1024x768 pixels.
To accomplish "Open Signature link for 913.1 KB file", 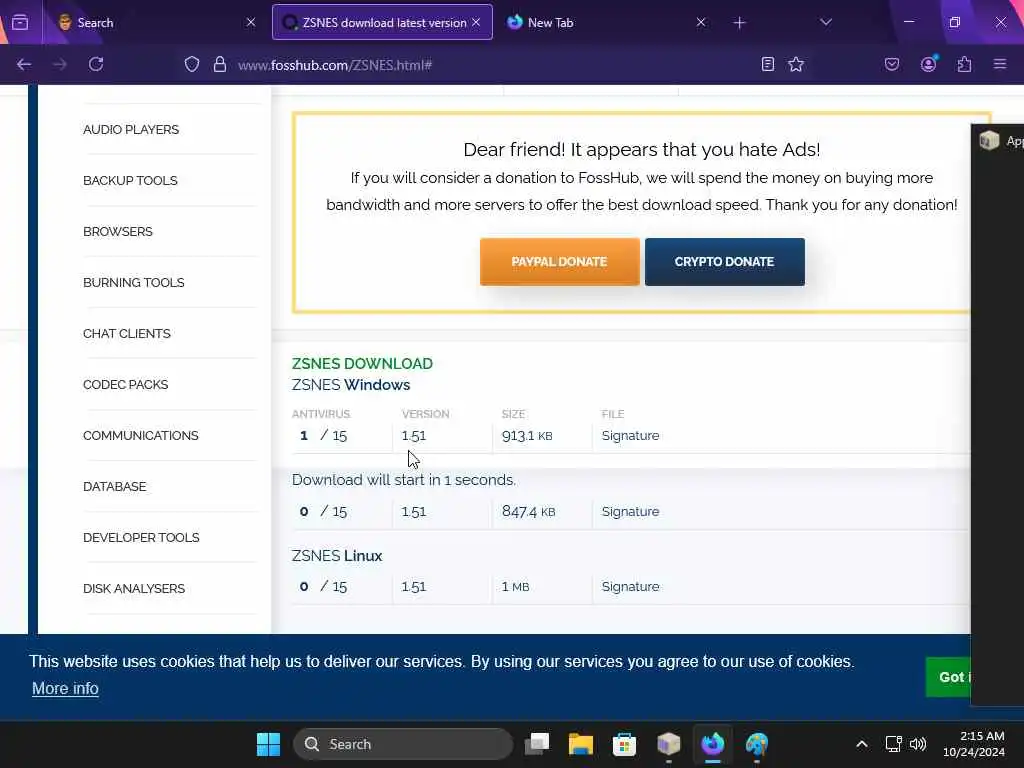I will (x=630, y=436).
